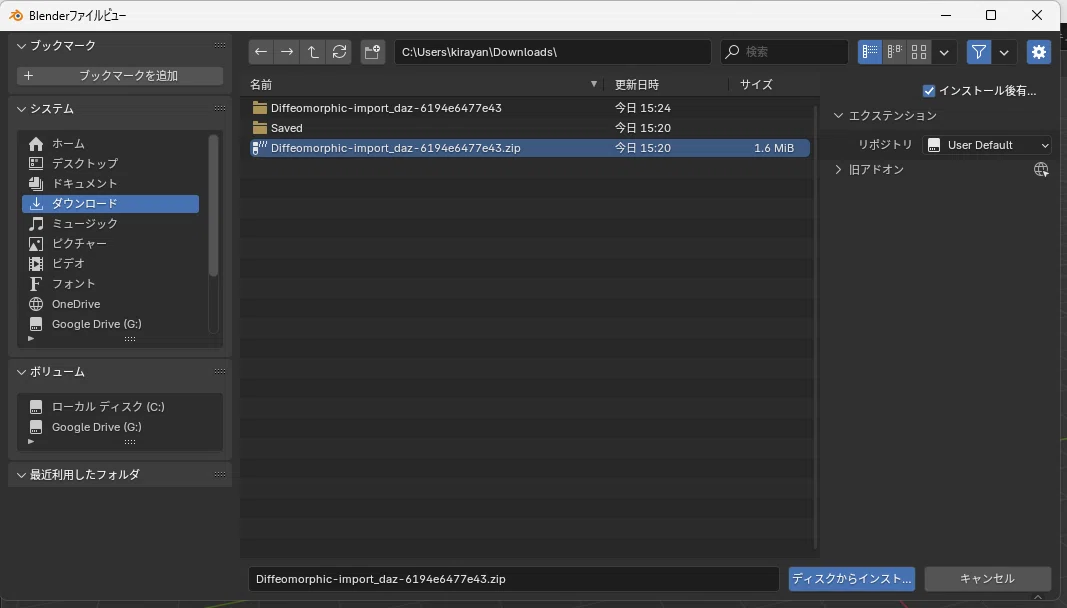Image resolution: width=1067 pixels, height=608 pixels.
Task: Toggle the options region gear button
Action: click(x=1038, y=52)
